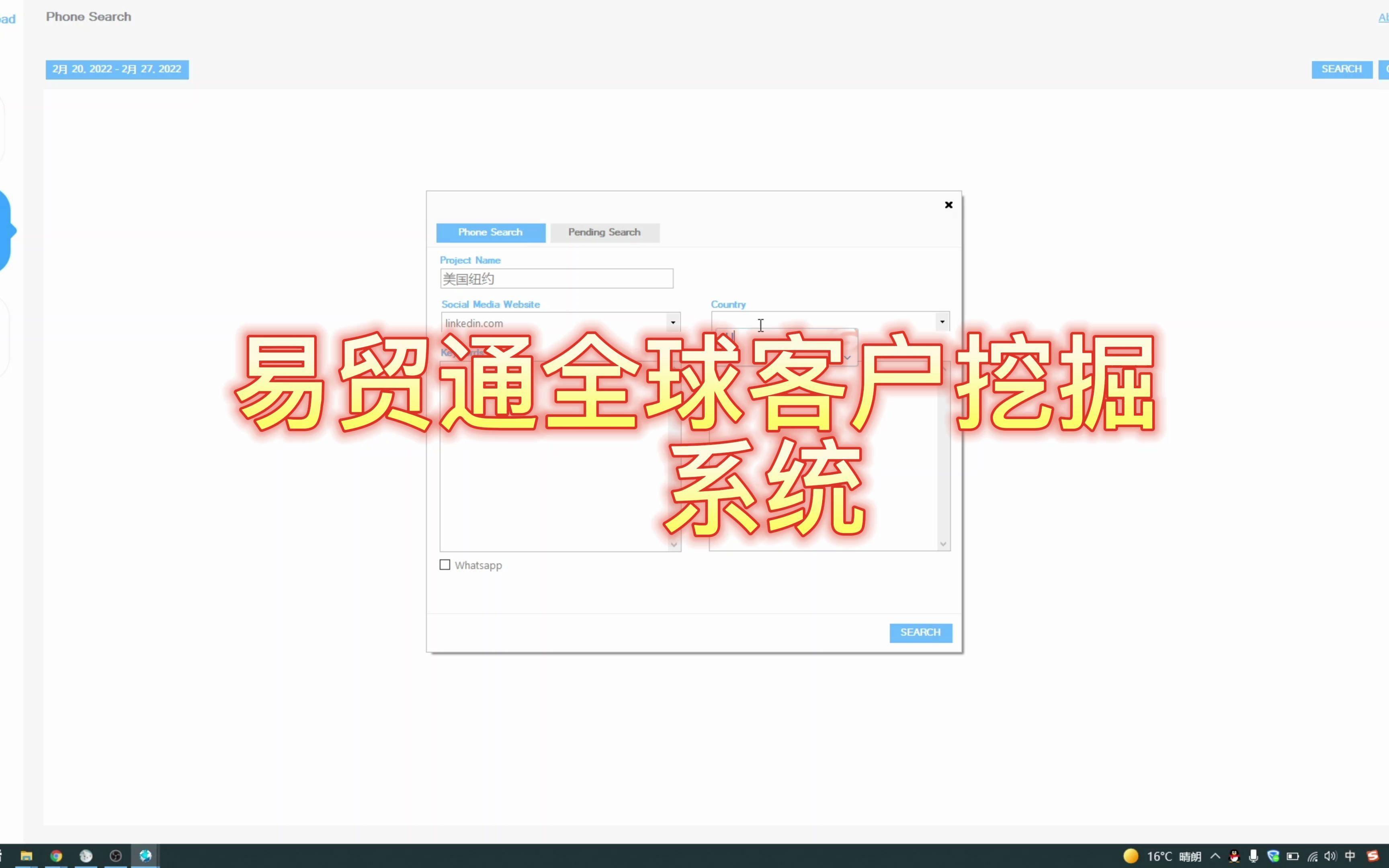
Task: Switch to the Pending Search tab
Action: click(604, 233)
